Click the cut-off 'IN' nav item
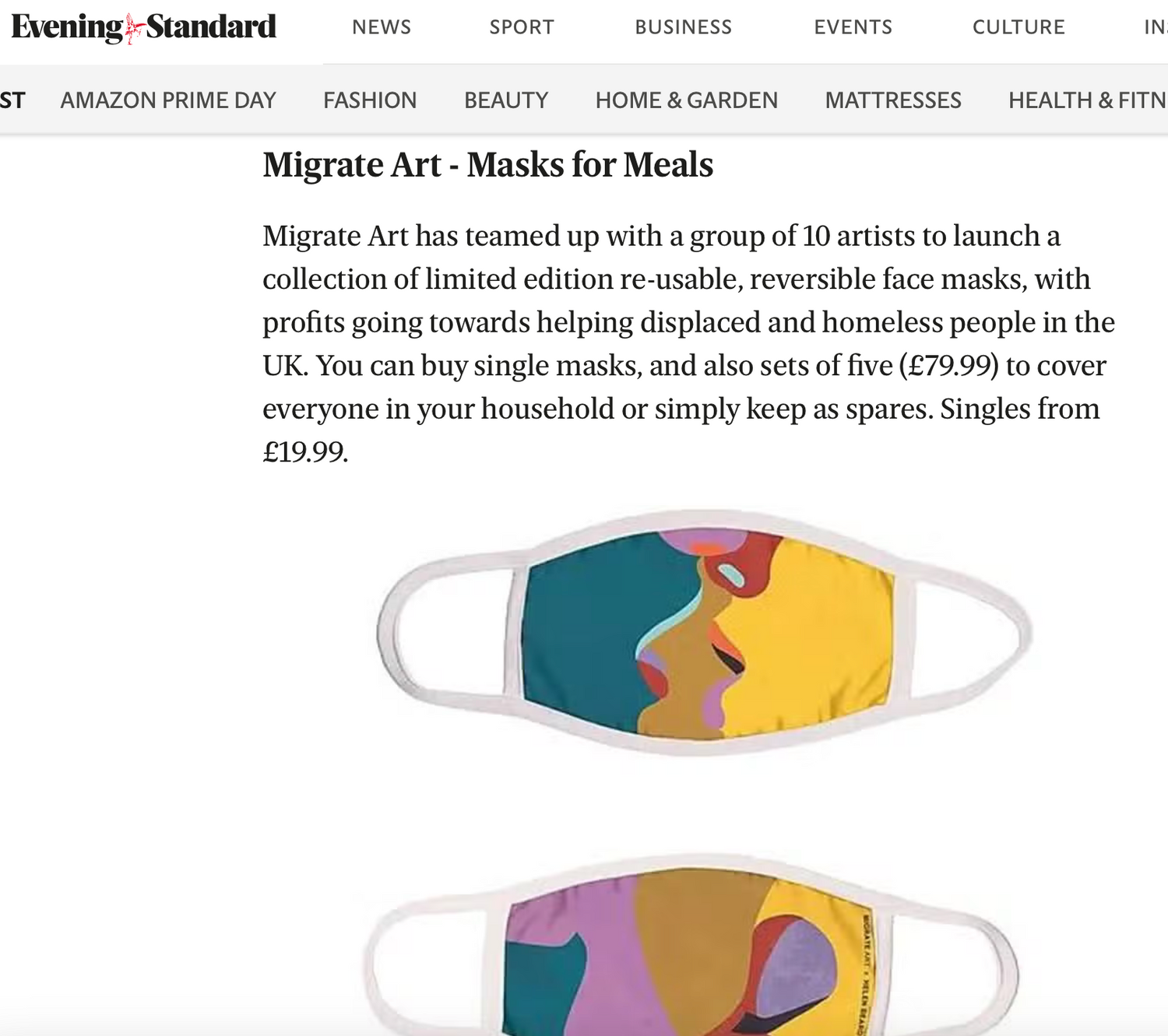 coord(1155,27)
